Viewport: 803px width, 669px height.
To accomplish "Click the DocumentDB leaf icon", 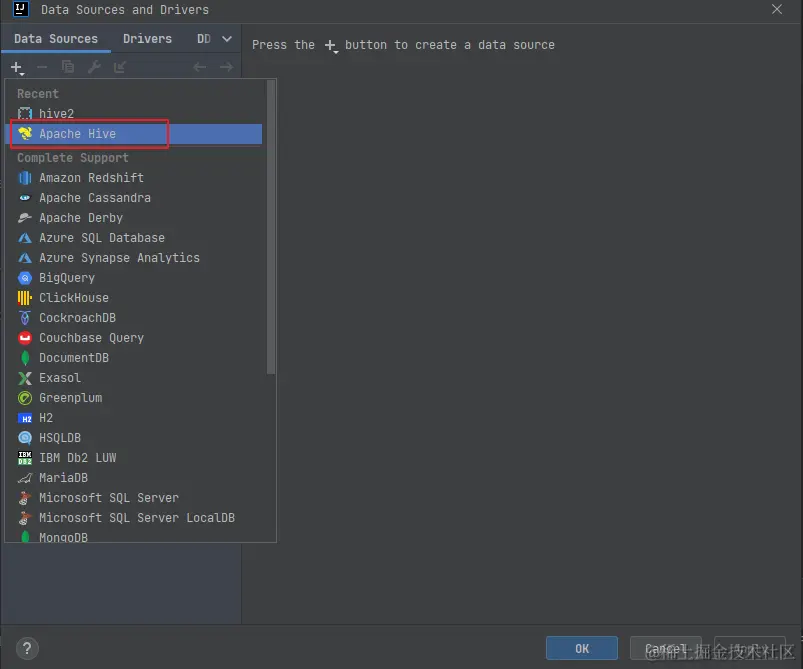I will [x=25, y=358].
